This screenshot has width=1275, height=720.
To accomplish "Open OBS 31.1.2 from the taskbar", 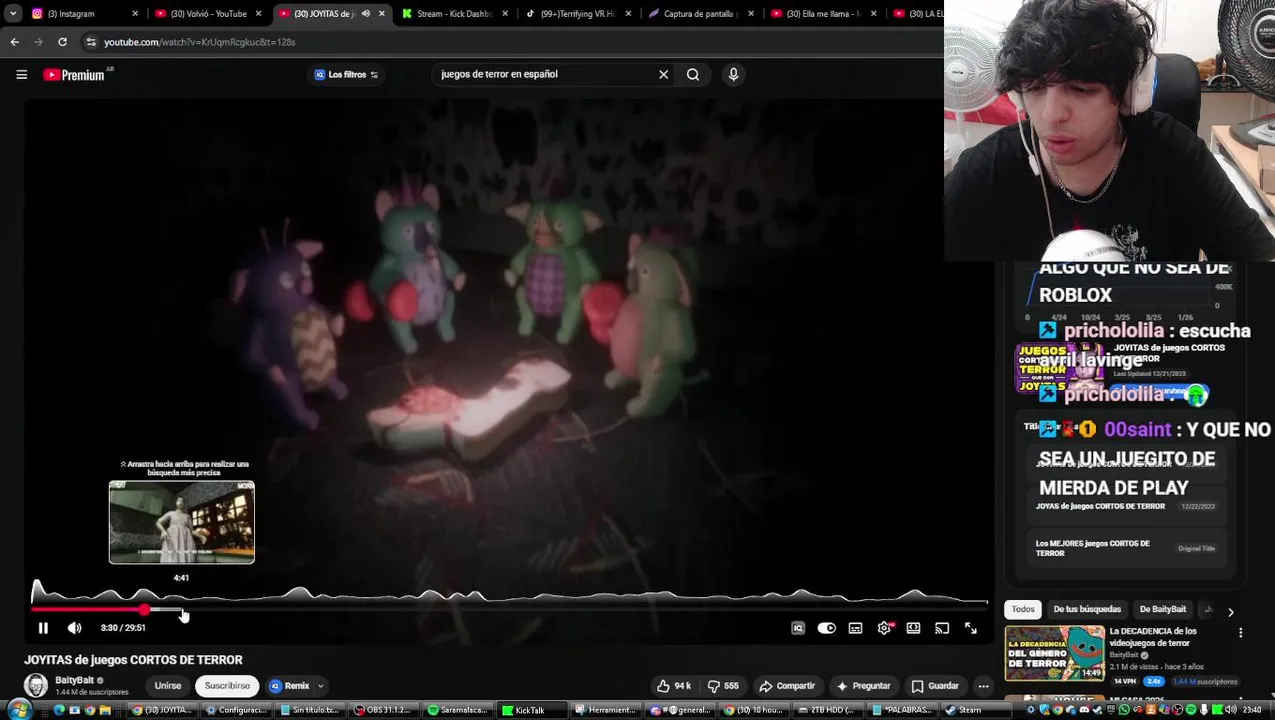I will [x=382, y=710].
